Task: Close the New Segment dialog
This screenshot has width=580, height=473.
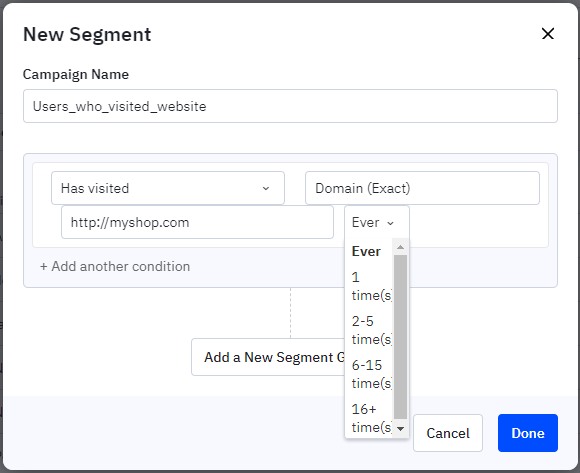Action: [x=547, y=34]
